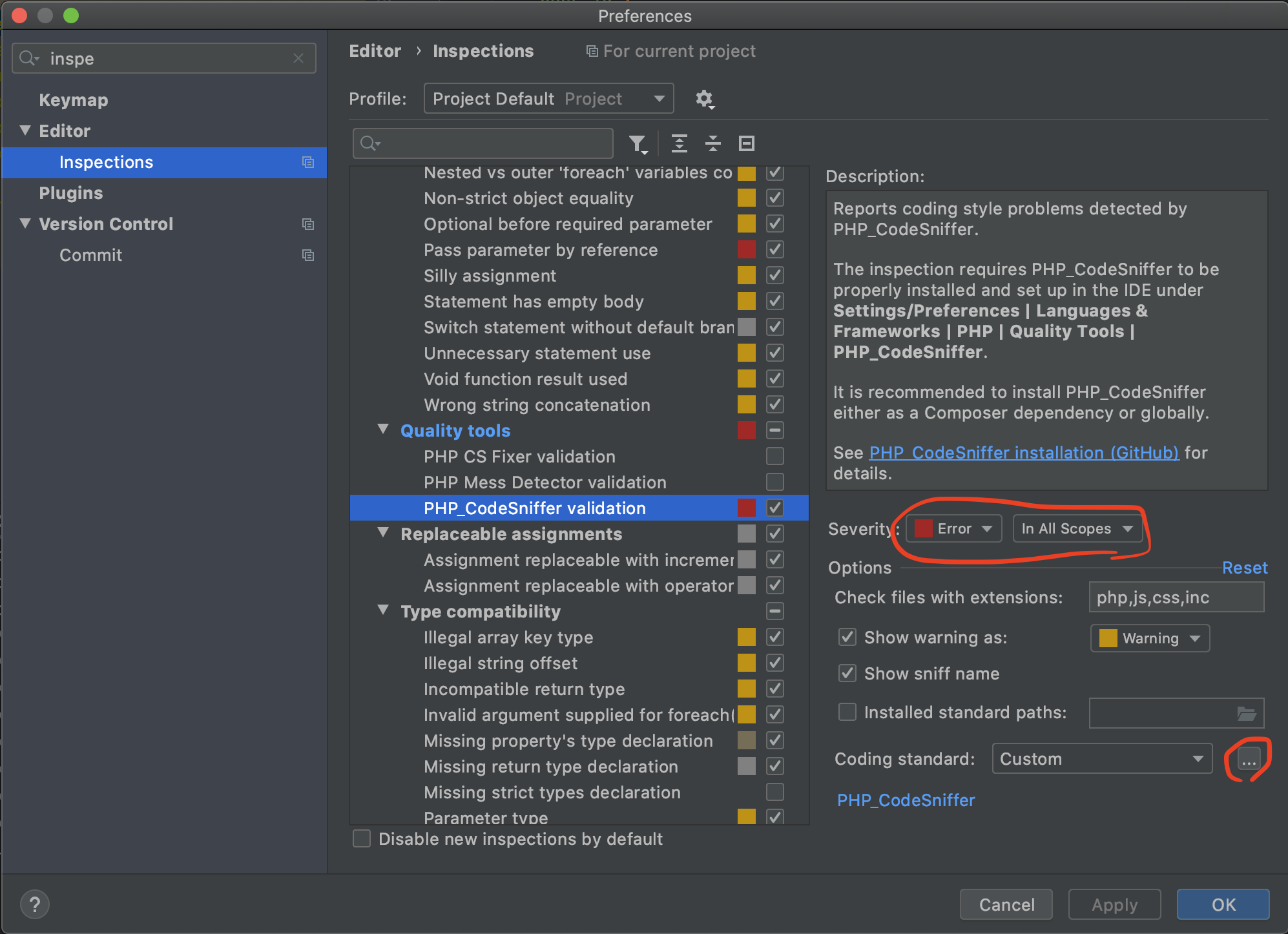Click the reset-to-empty square toolbar icon
Screen dimensions: 1288x934
[746, 143]
